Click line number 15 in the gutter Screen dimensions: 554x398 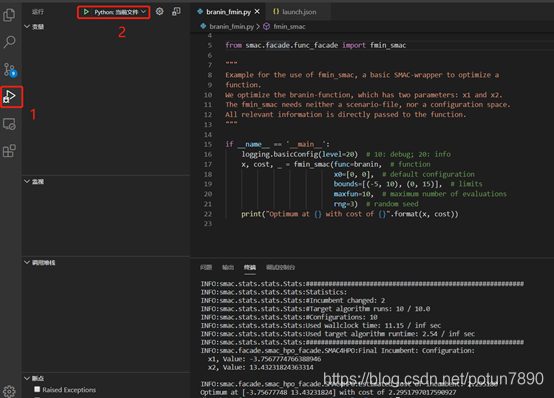click(208, 145)
